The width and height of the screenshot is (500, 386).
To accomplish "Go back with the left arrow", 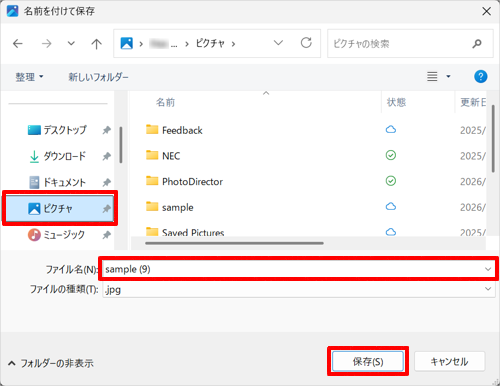I will point(18,44).
